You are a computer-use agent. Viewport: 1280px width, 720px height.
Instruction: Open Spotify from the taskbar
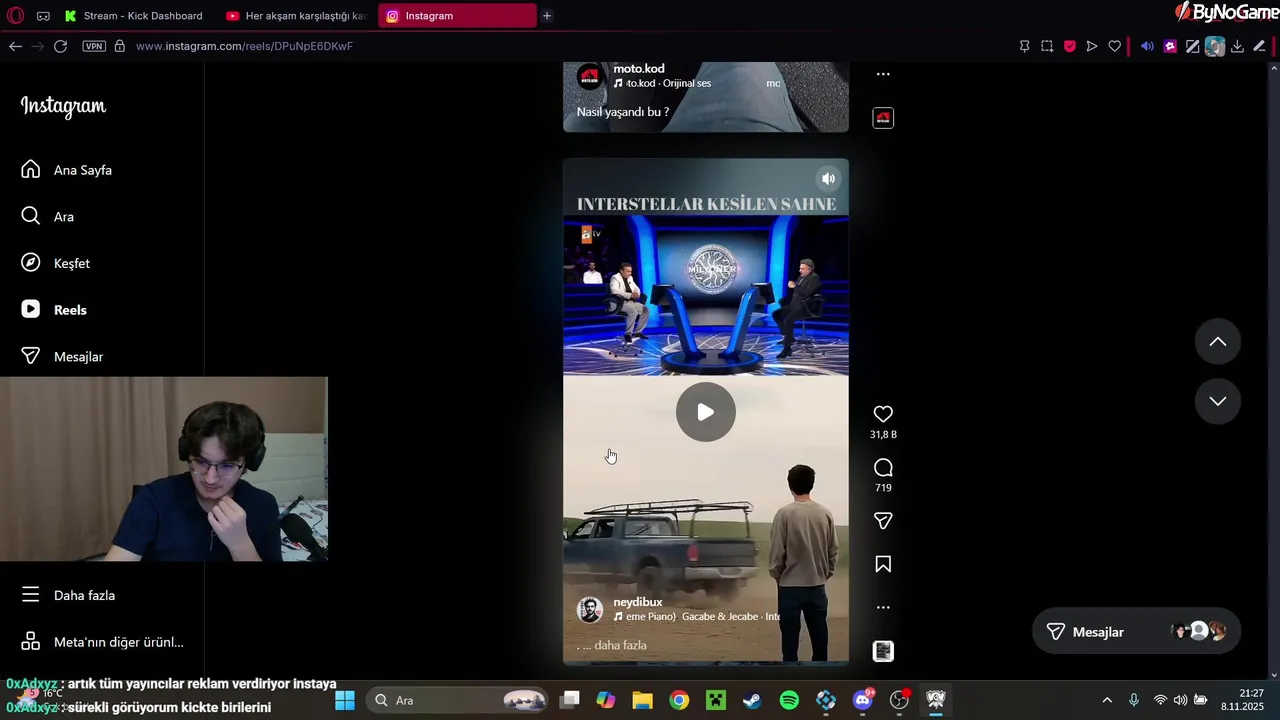pos(789,700)
